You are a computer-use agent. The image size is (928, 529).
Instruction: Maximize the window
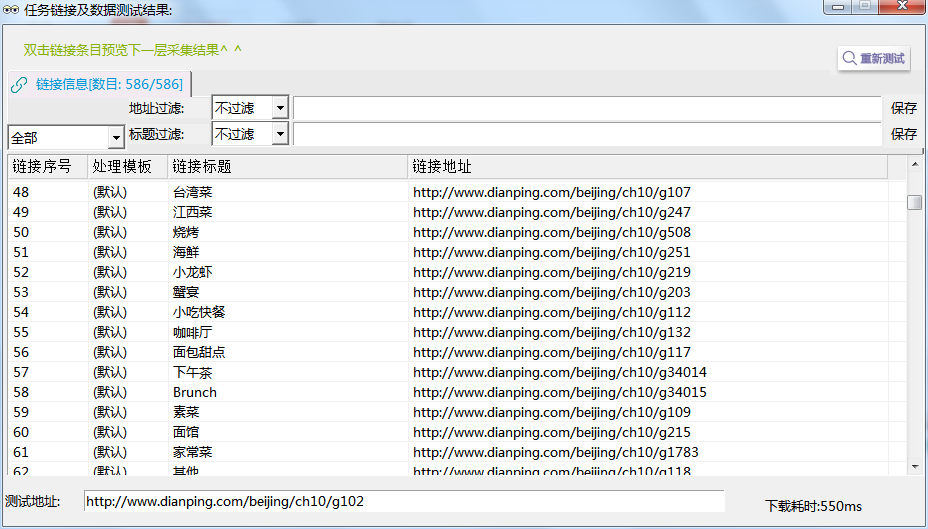tap(865, 7)
